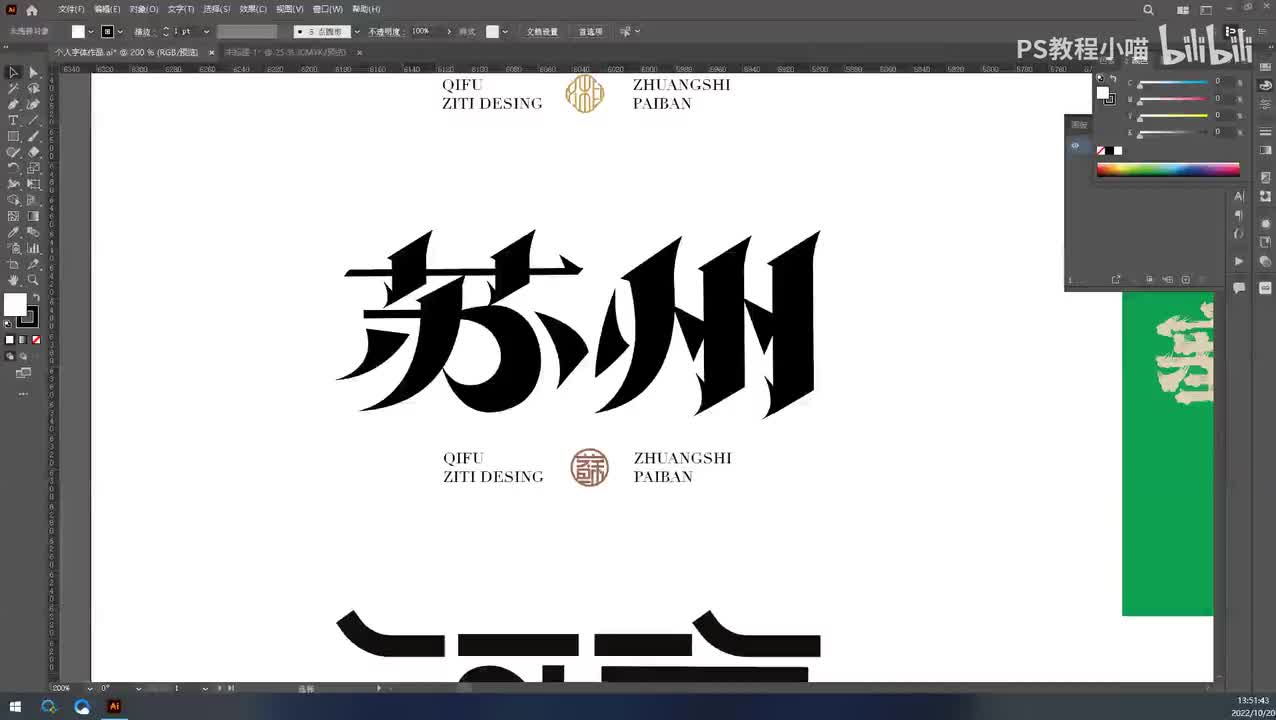Select the Free Transform tool
Image resolution: width=1276 pixels, height=720 pixels.
(x=33, y=184)
